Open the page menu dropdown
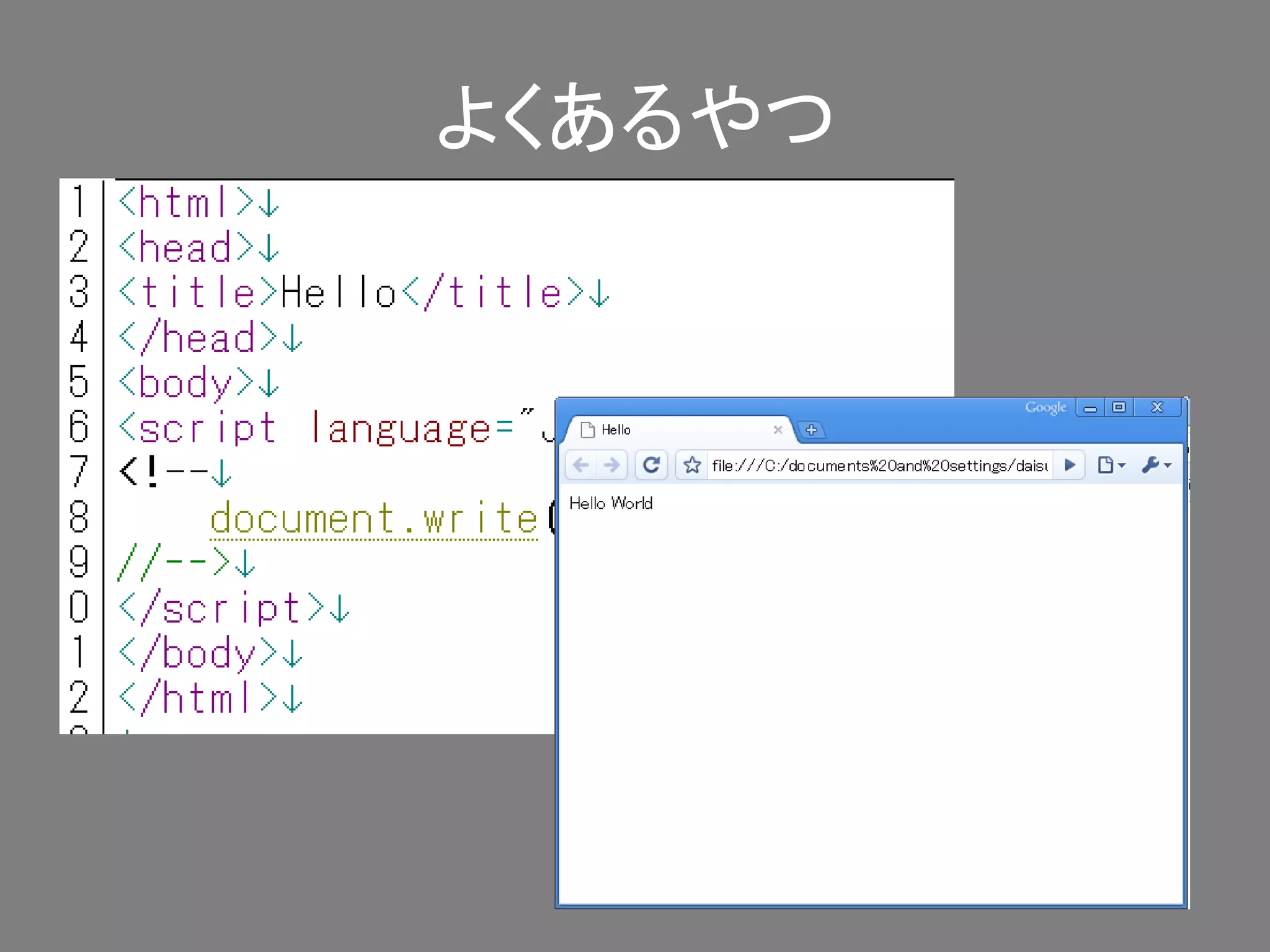Image resolution: width=1270 pixels, height=952 pixels. pos(1111,465)
